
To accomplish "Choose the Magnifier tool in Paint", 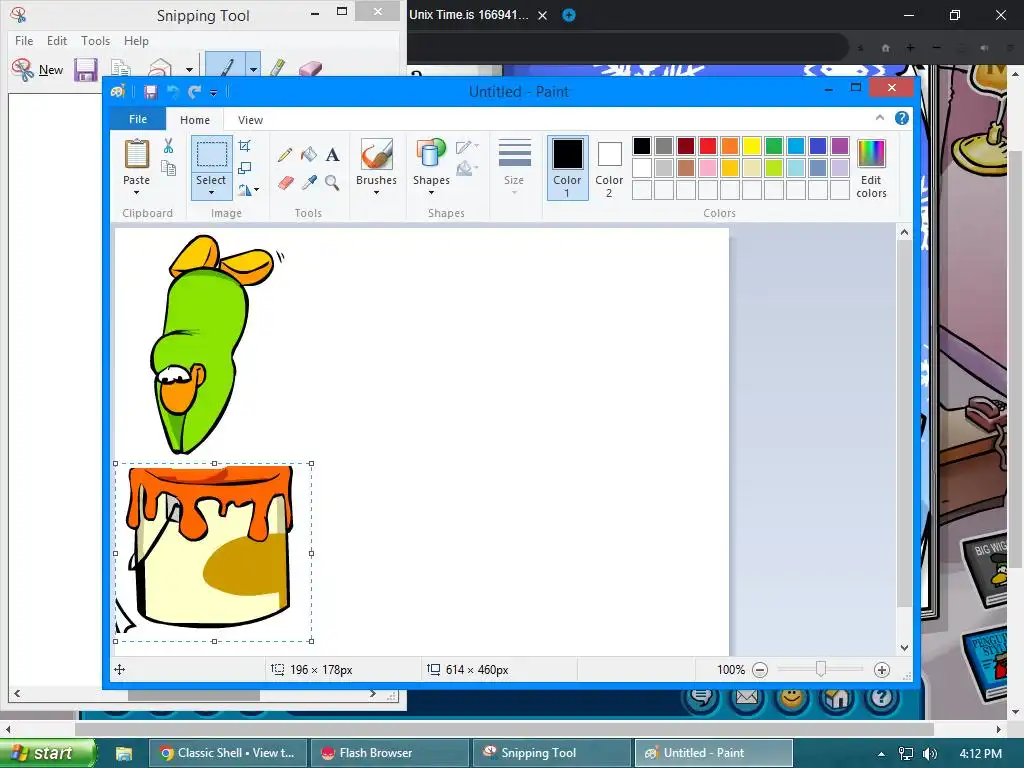I will (332, 182).
